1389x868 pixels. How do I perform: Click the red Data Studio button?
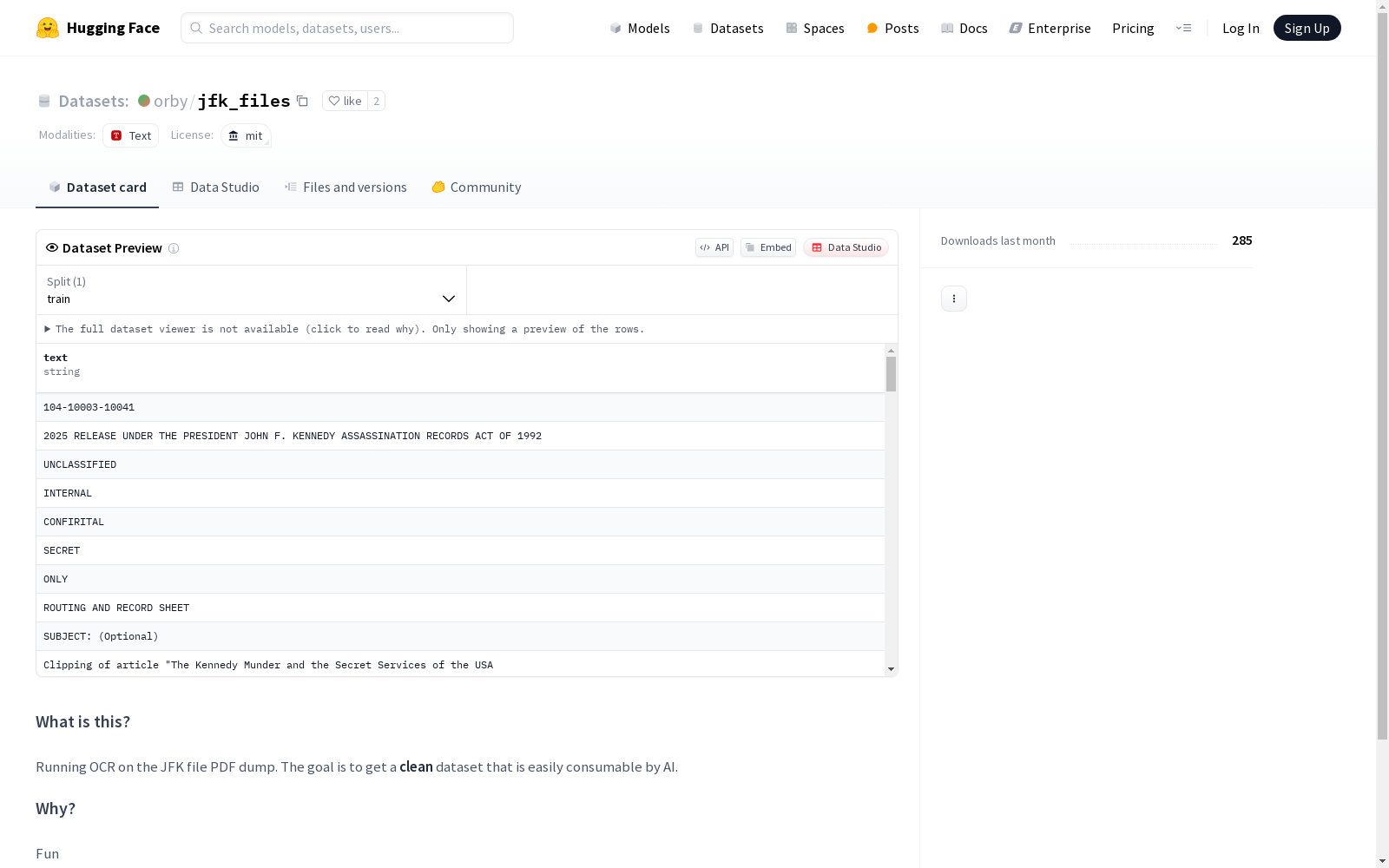coord(846,247)
